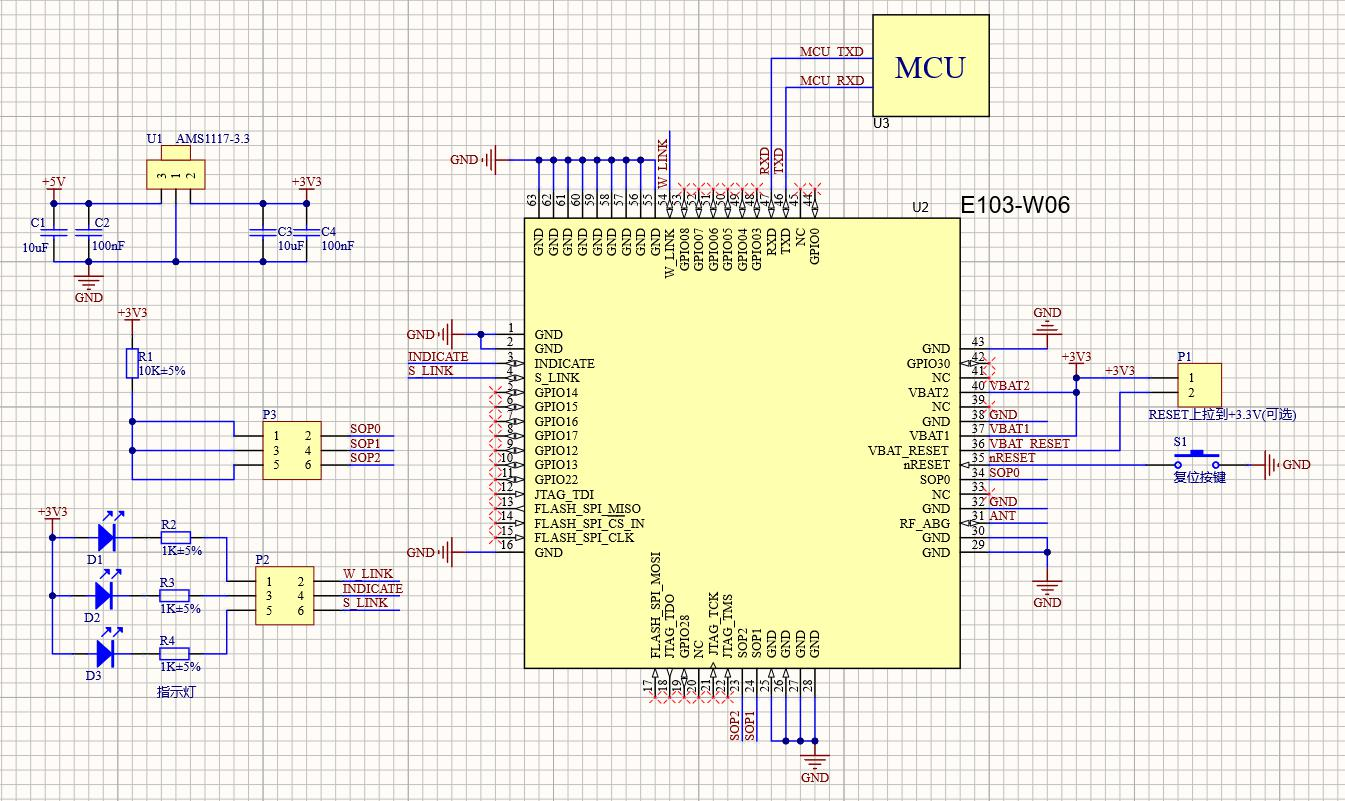Select the MCU block U3
Image resolution: width=1345 pixels, height=801 pixels.
coord(931,68)
